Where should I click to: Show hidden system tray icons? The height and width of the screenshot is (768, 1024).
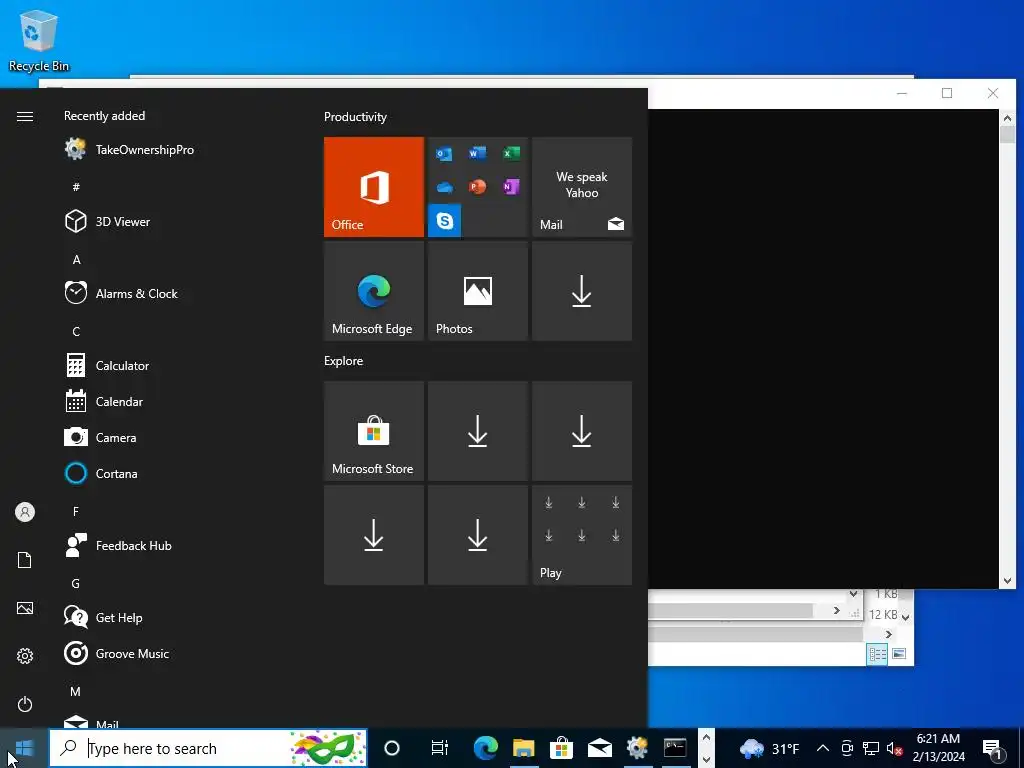(x=823, y=748)
